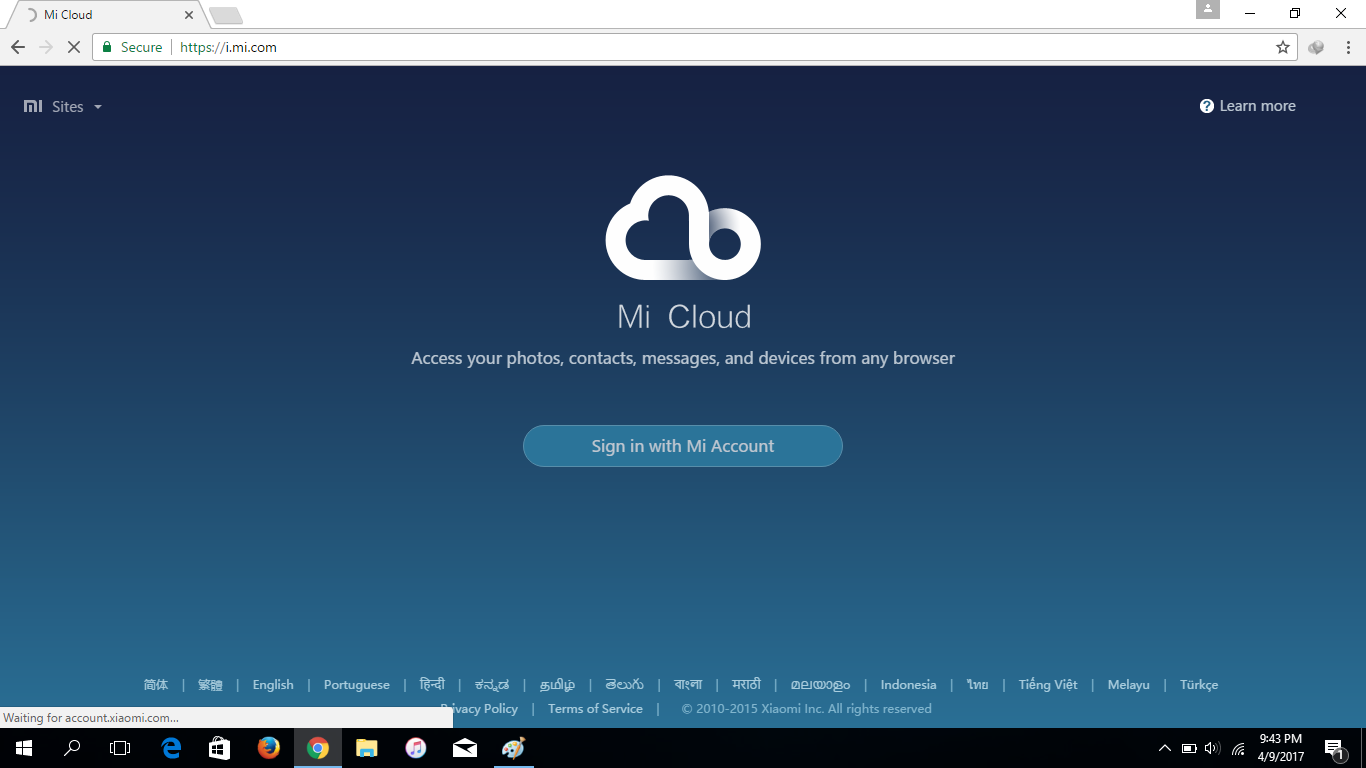Open Mail app from taskbar

click(x=465, y=748)
